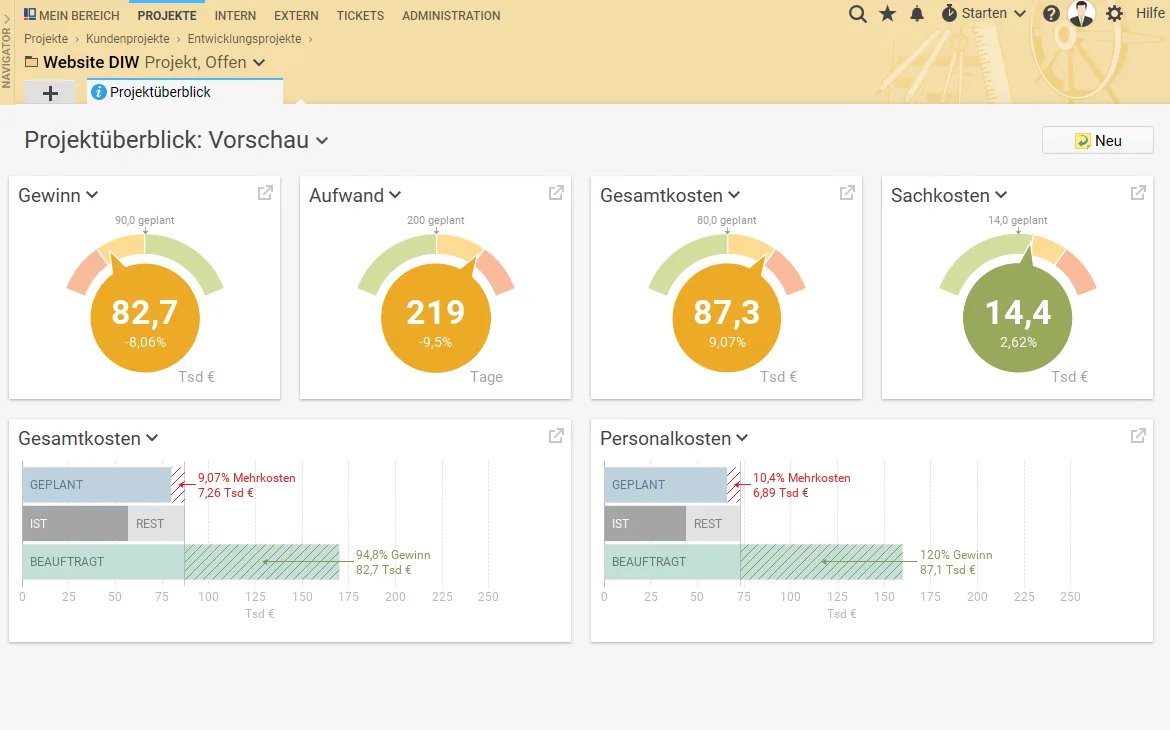Pop out the Personalkosten chart widget
Viewport: 1170px width, 730px height.
click(1138, 435)
